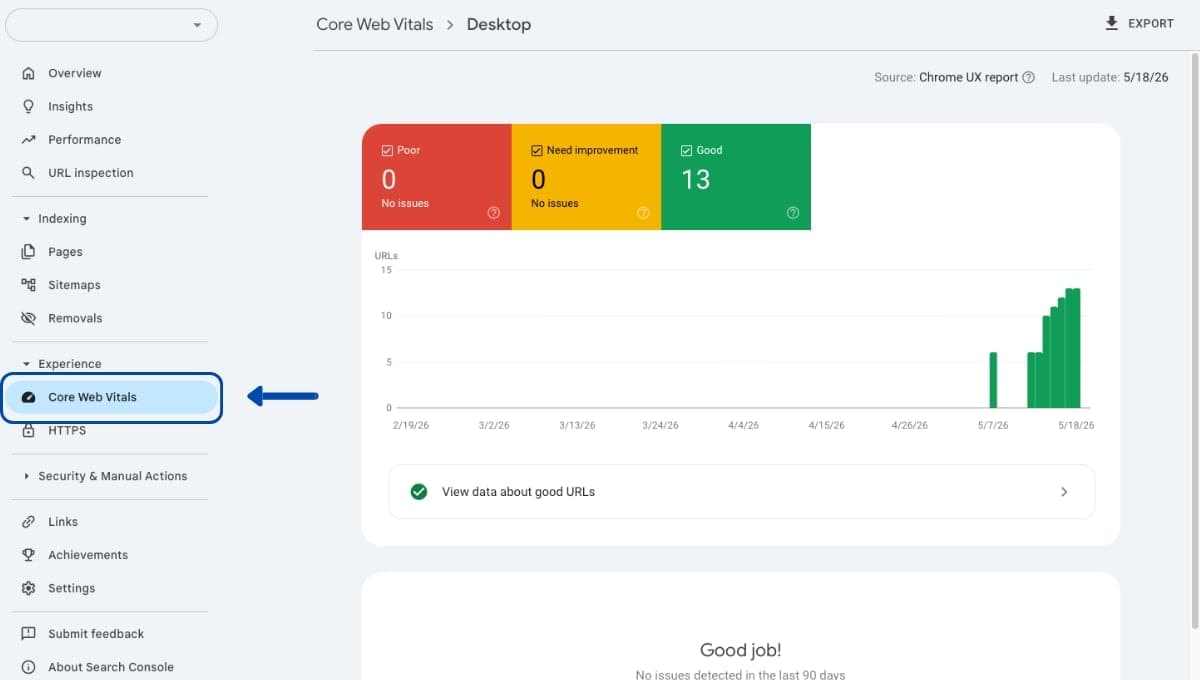Click help icon in the Good card
The height and width of the screenshot is (680, 1200).
coord(793,213)
